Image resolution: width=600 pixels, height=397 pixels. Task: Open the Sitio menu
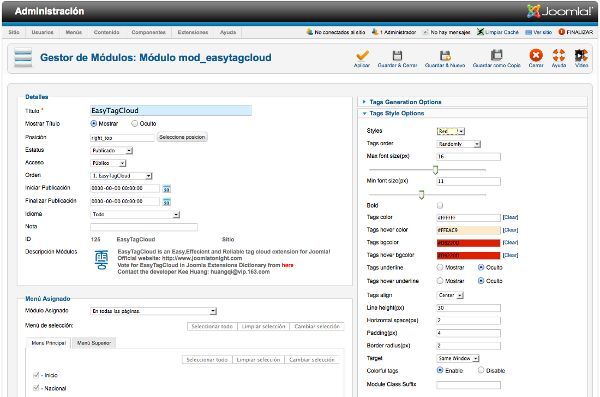click(14, 32)
